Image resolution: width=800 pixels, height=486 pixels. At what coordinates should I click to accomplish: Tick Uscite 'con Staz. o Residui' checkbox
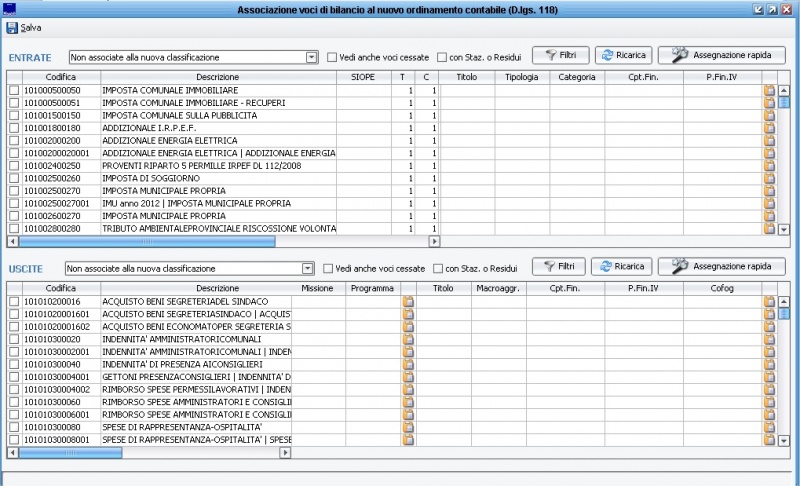(438, 268)
